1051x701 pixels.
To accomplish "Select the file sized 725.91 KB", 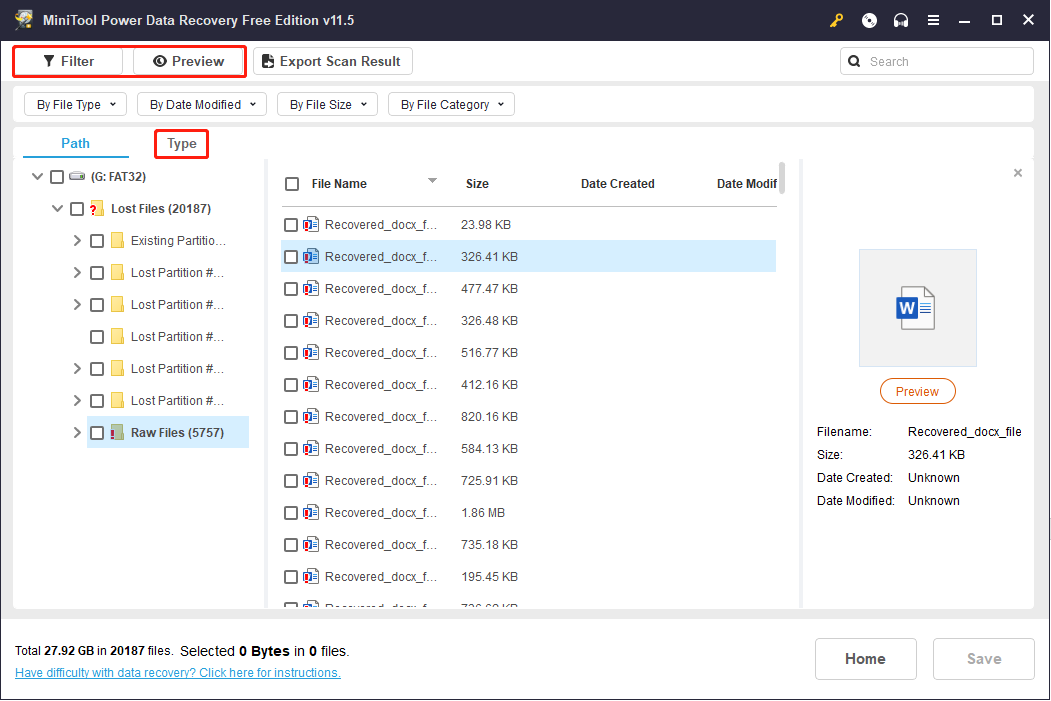I will coord(528,481).
